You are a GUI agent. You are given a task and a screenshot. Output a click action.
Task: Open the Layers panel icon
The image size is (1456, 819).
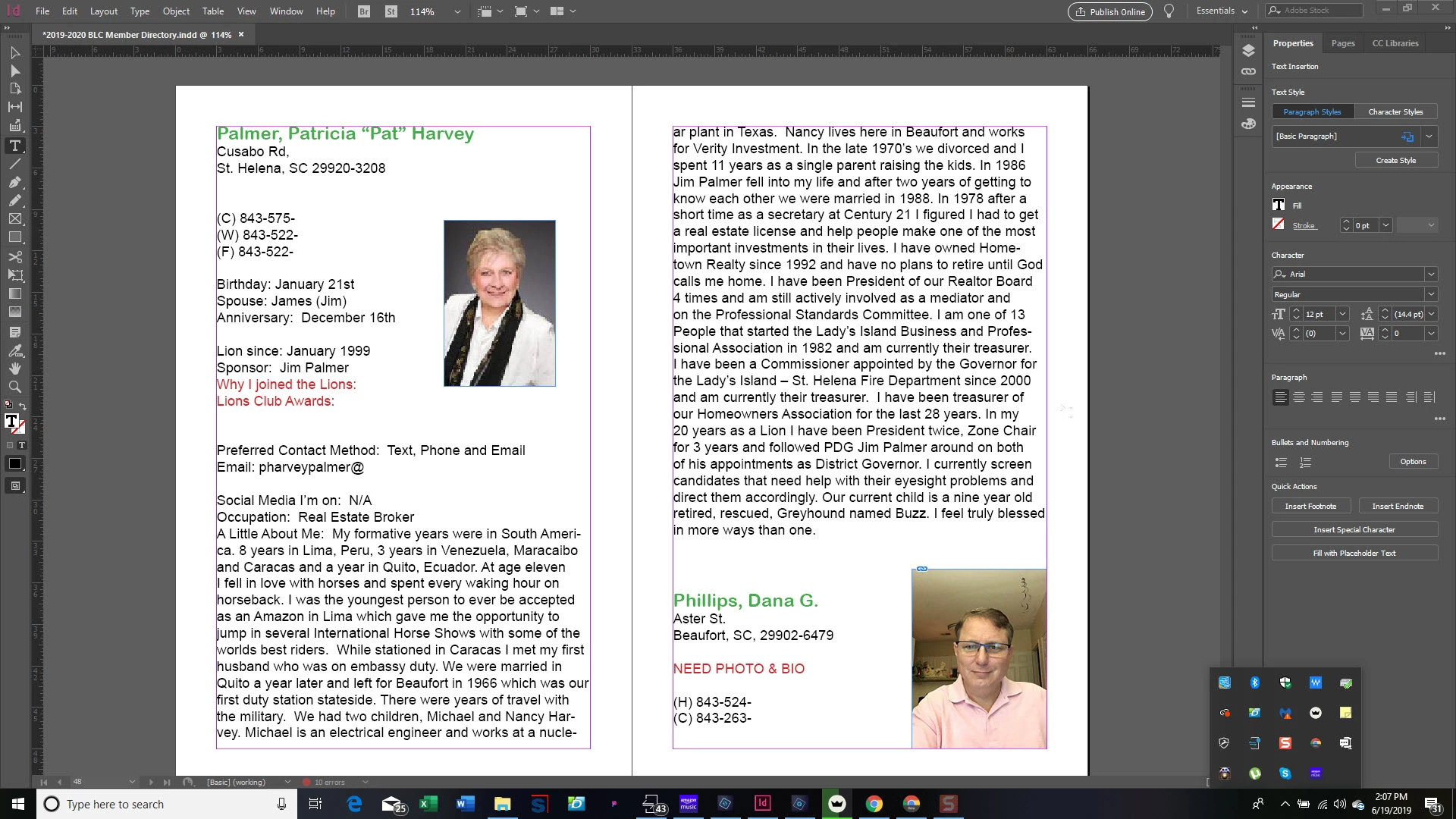coord(1248,50)
